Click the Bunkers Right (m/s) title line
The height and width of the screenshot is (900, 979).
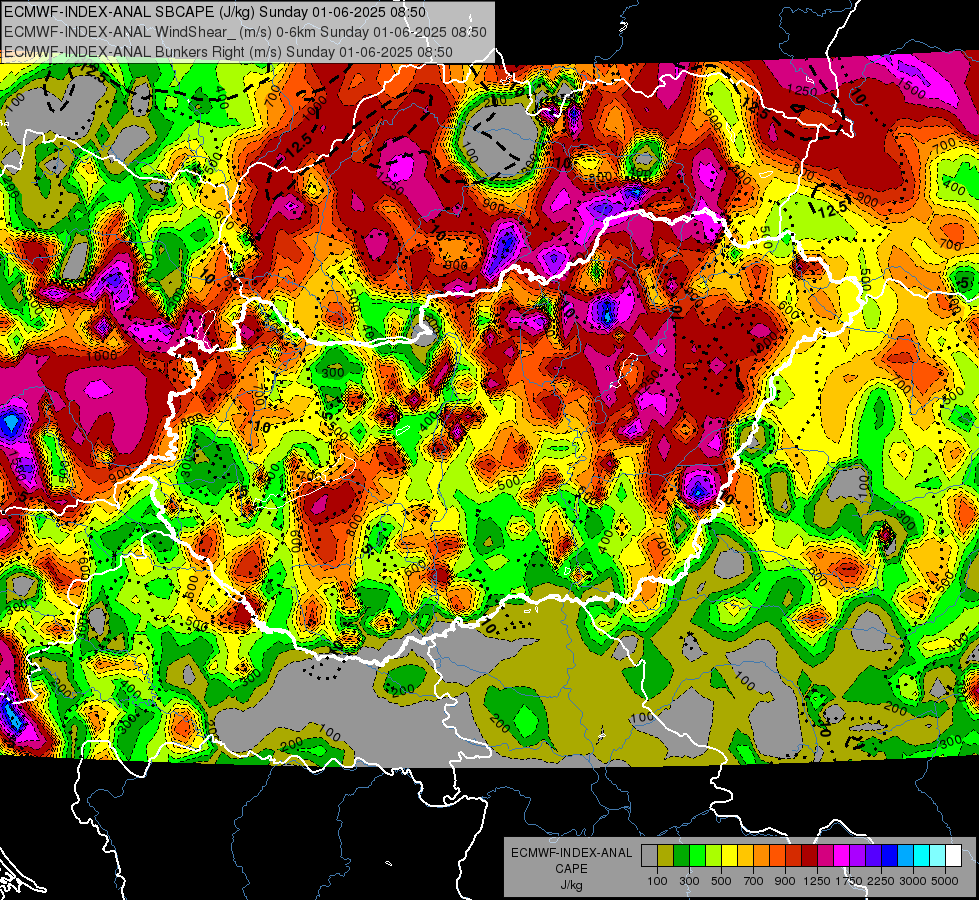pos(228,52)
